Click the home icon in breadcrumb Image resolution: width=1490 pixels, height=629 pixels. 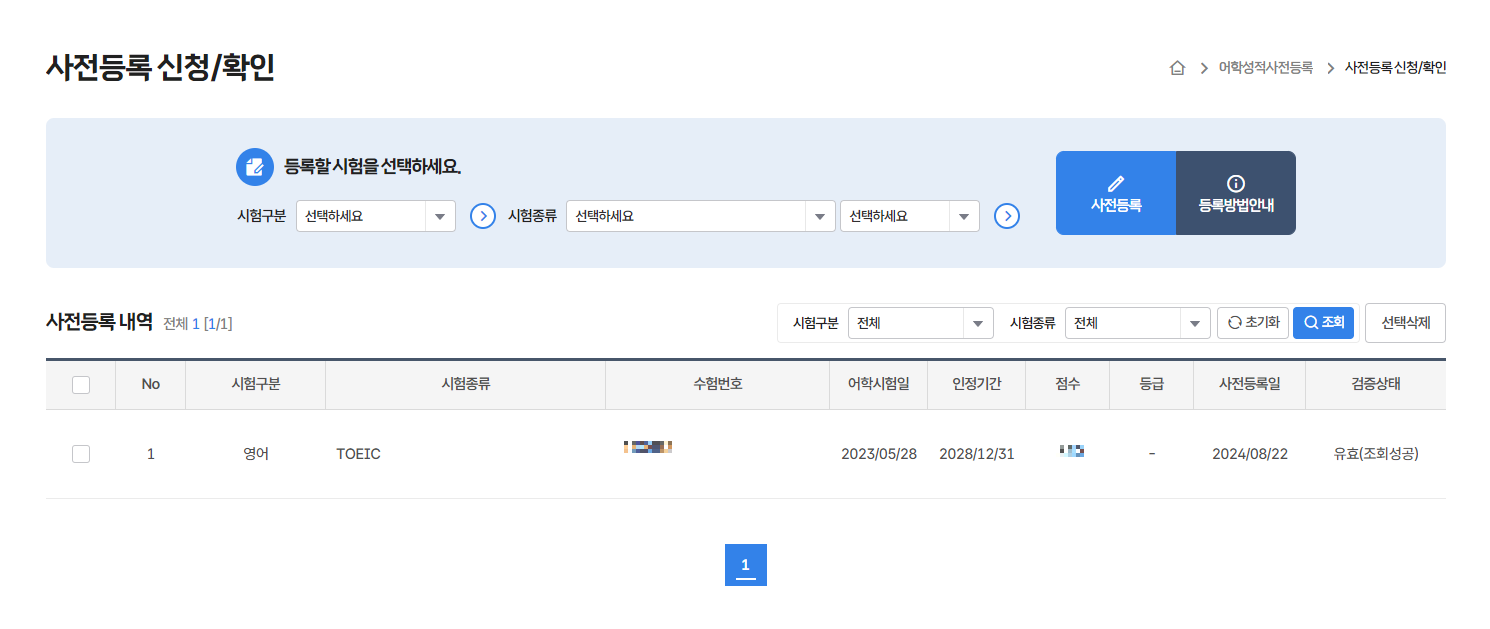pos(1177,68)
